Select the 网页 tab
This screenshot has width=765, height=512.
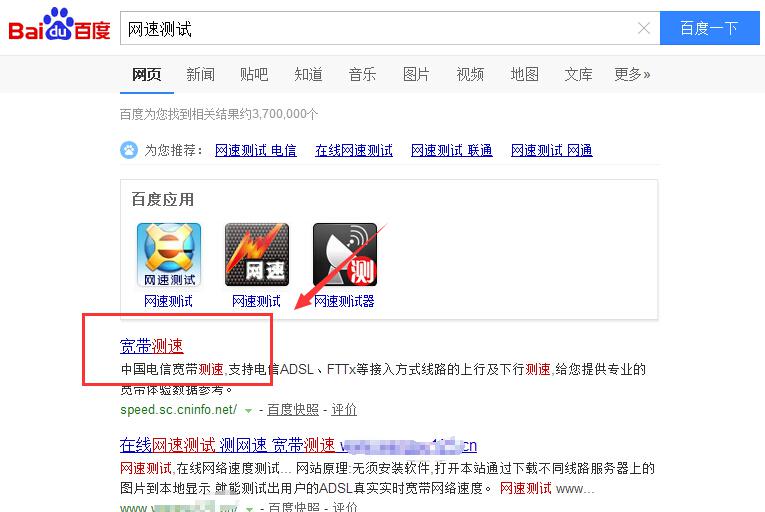pyautogui.click(x=146, y=74)
